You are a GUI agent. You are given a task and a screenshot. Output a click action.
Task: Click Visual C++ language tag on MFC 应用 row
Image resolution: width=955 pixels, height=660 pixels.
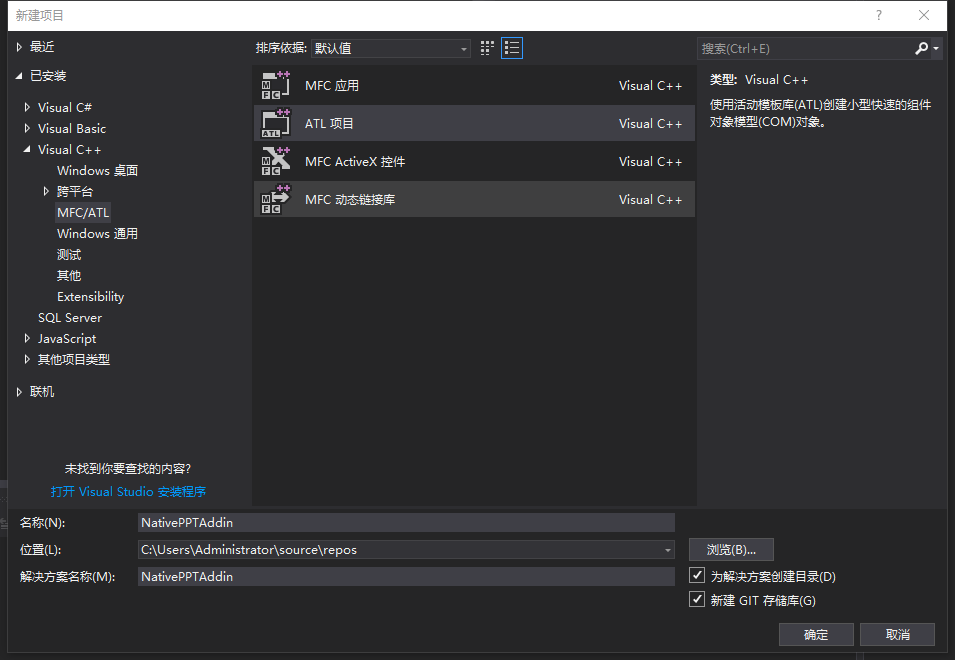650,85
